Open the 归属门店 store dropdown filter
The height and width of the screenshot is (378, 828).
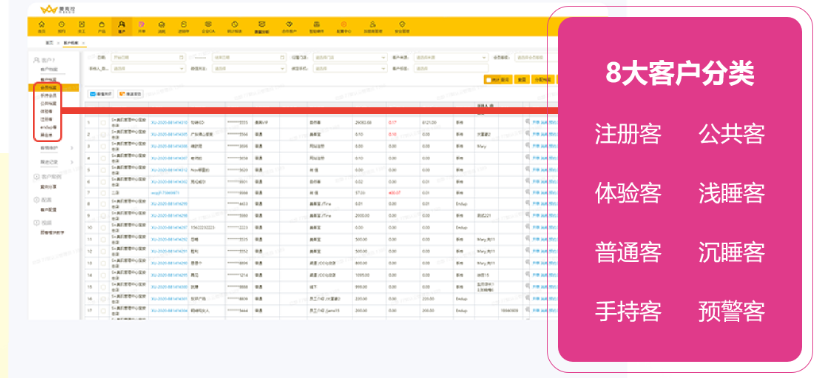(351, 57)
